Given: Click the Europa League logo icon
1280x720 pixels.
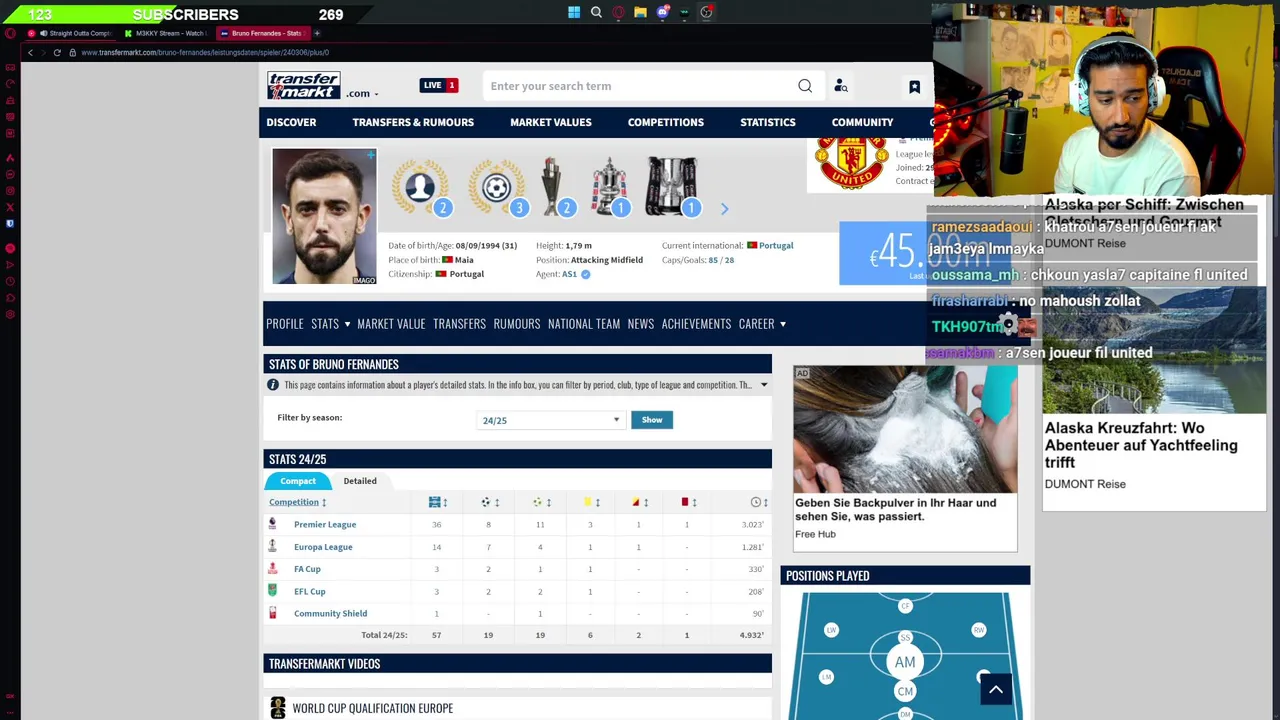Looking at the screenshot, I should point(272,546).
